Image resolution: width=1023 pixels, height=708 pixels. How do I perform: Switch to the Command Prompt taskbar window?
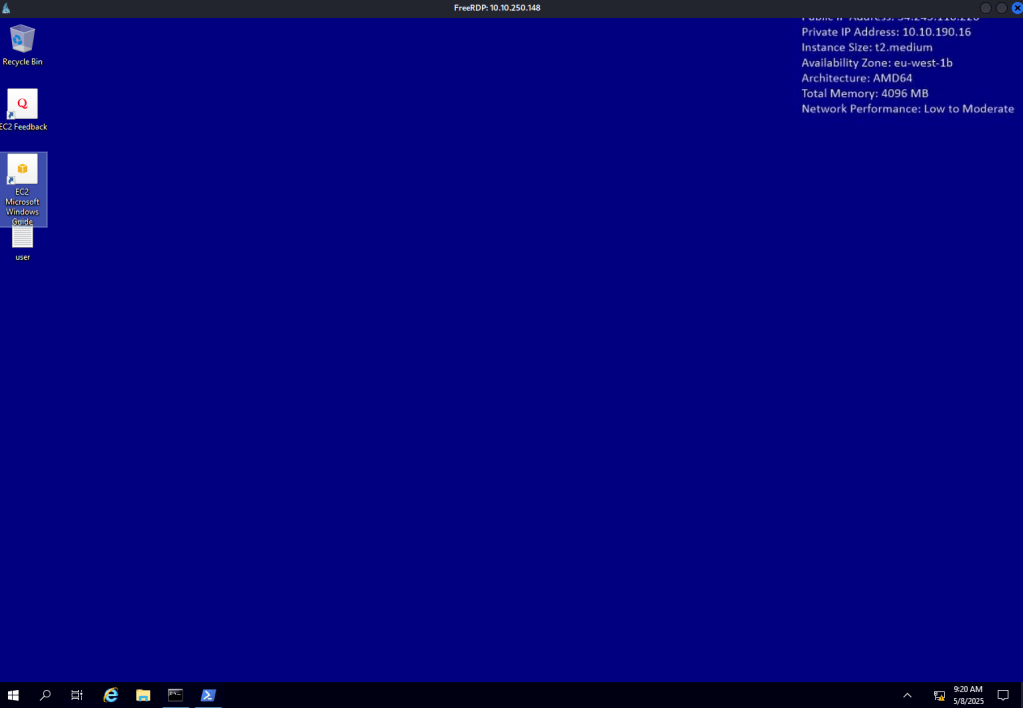(175, 695)
